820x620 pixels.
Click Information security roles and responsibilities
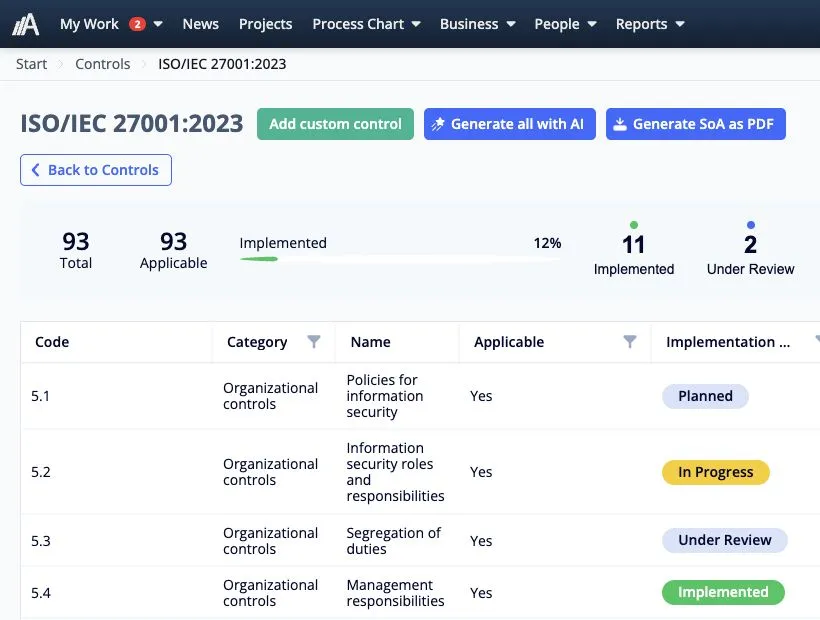pyautogui.click(x=395, y=472)
